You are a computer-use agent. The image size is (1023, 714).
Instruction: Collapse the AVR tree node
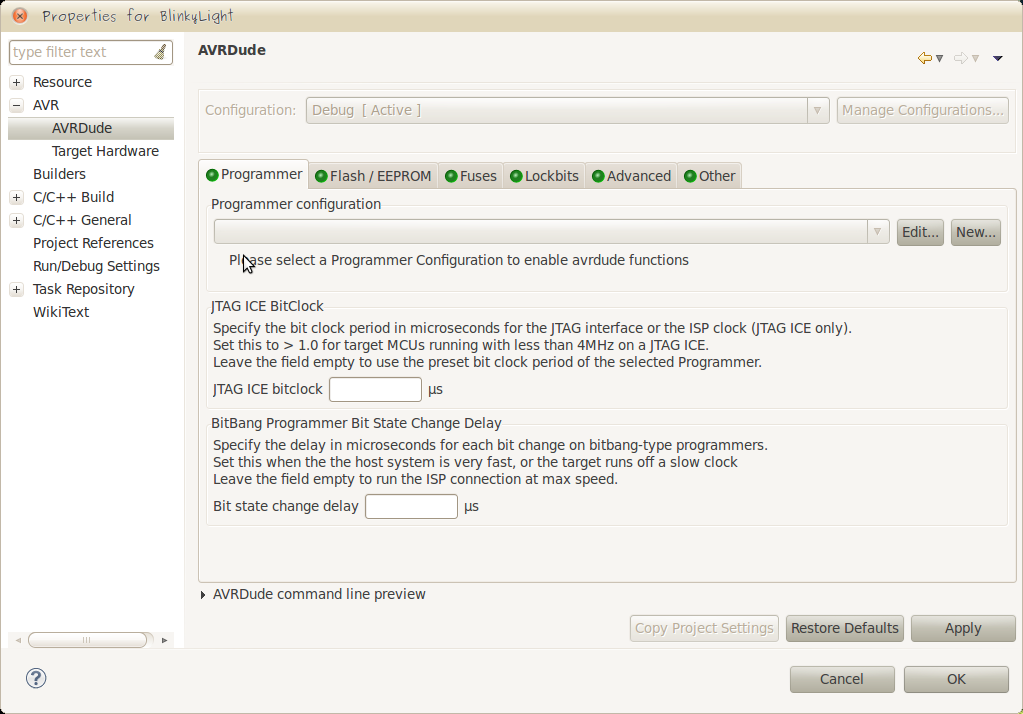click(17, 105)
